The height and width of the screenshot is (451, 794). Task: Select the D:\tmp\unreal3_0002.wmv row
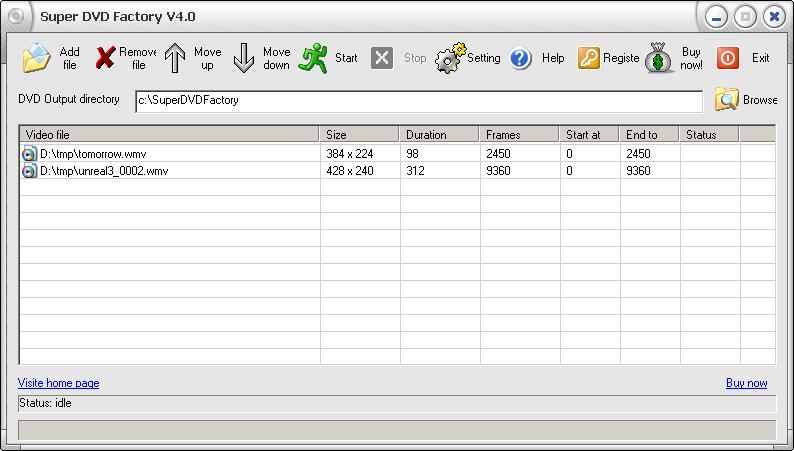pyautogui.click(x=398, y=171)
